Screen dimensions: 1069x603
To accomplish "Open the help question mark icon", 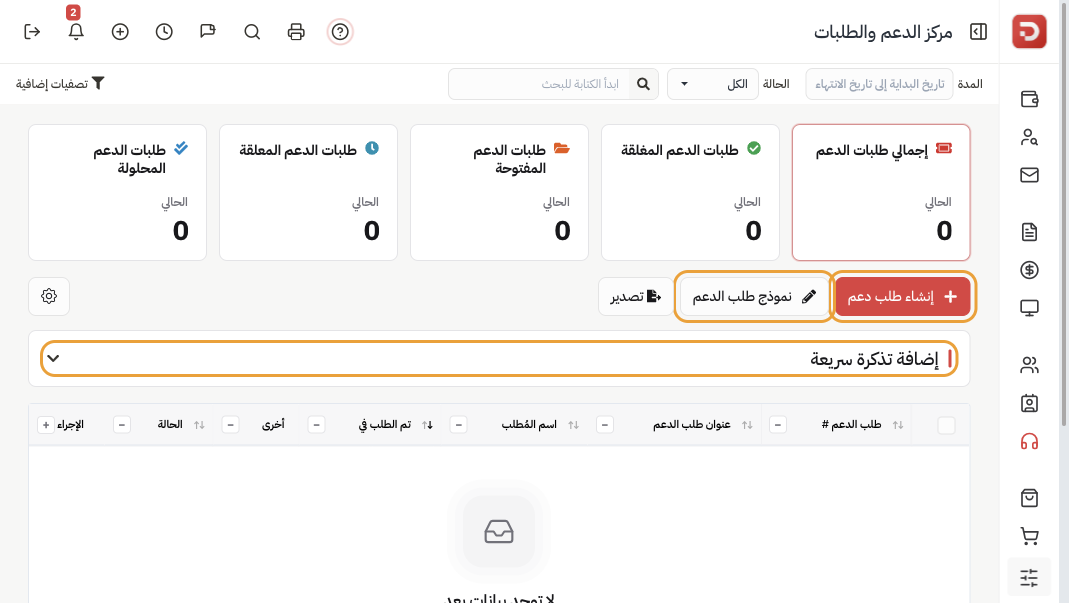I will pyautogui.click(x=340, y=31).
